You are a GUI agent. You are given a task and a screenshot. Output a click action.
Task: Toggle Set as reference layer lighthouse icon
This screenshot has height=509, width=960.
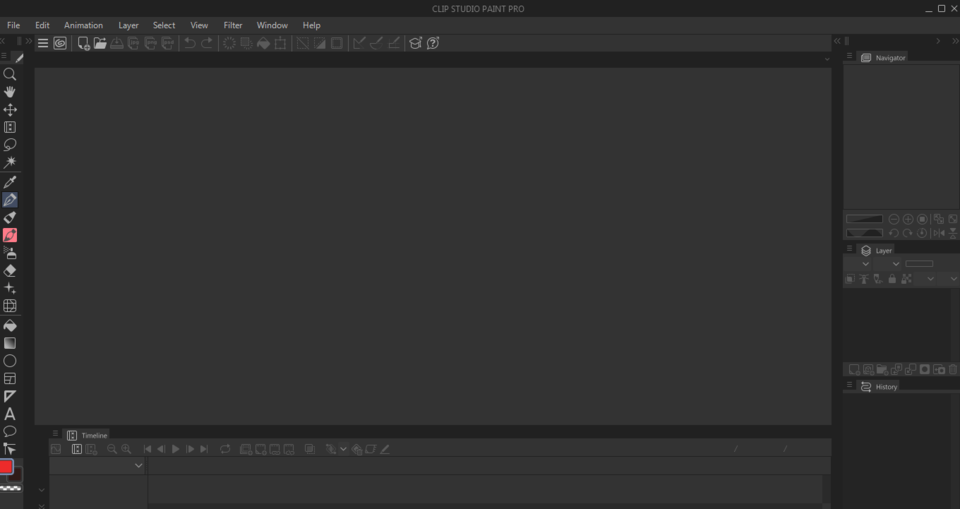pos(863,279)
